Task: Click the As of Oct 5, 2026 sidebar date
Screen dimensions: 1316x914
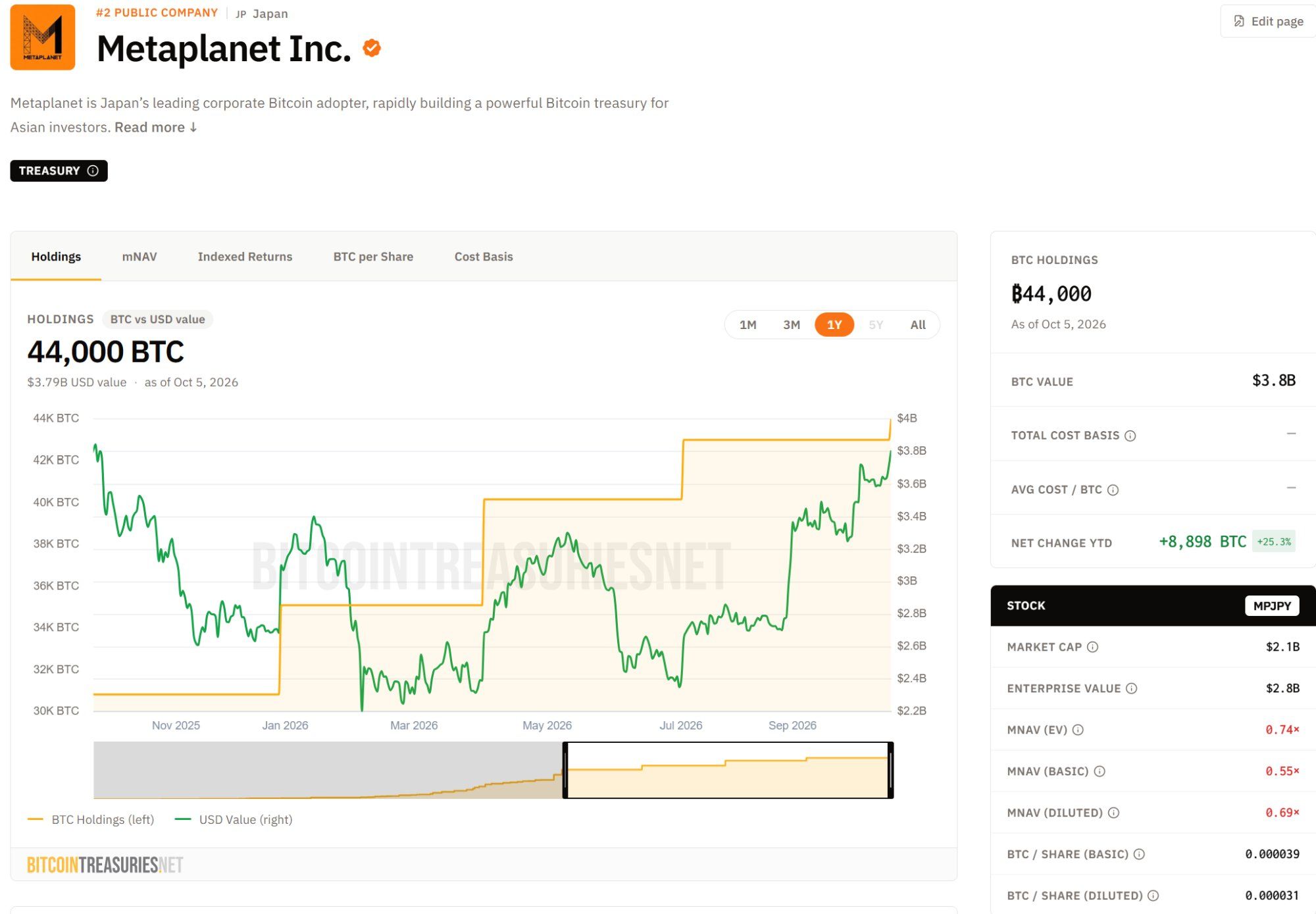Action: 1058,324
